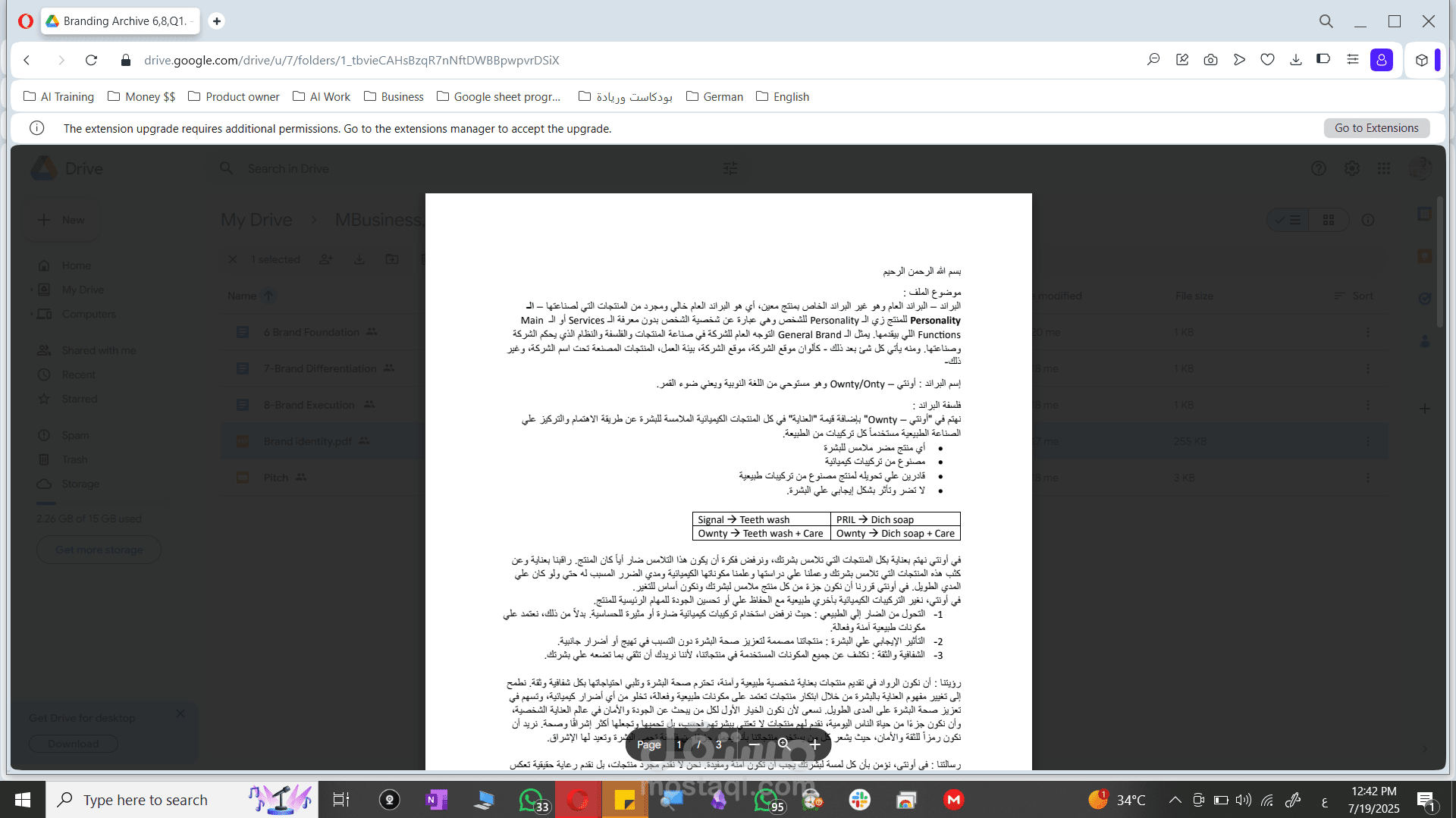
Task: Zoom in the PDF preview
Action: click(x=814, y=744)
